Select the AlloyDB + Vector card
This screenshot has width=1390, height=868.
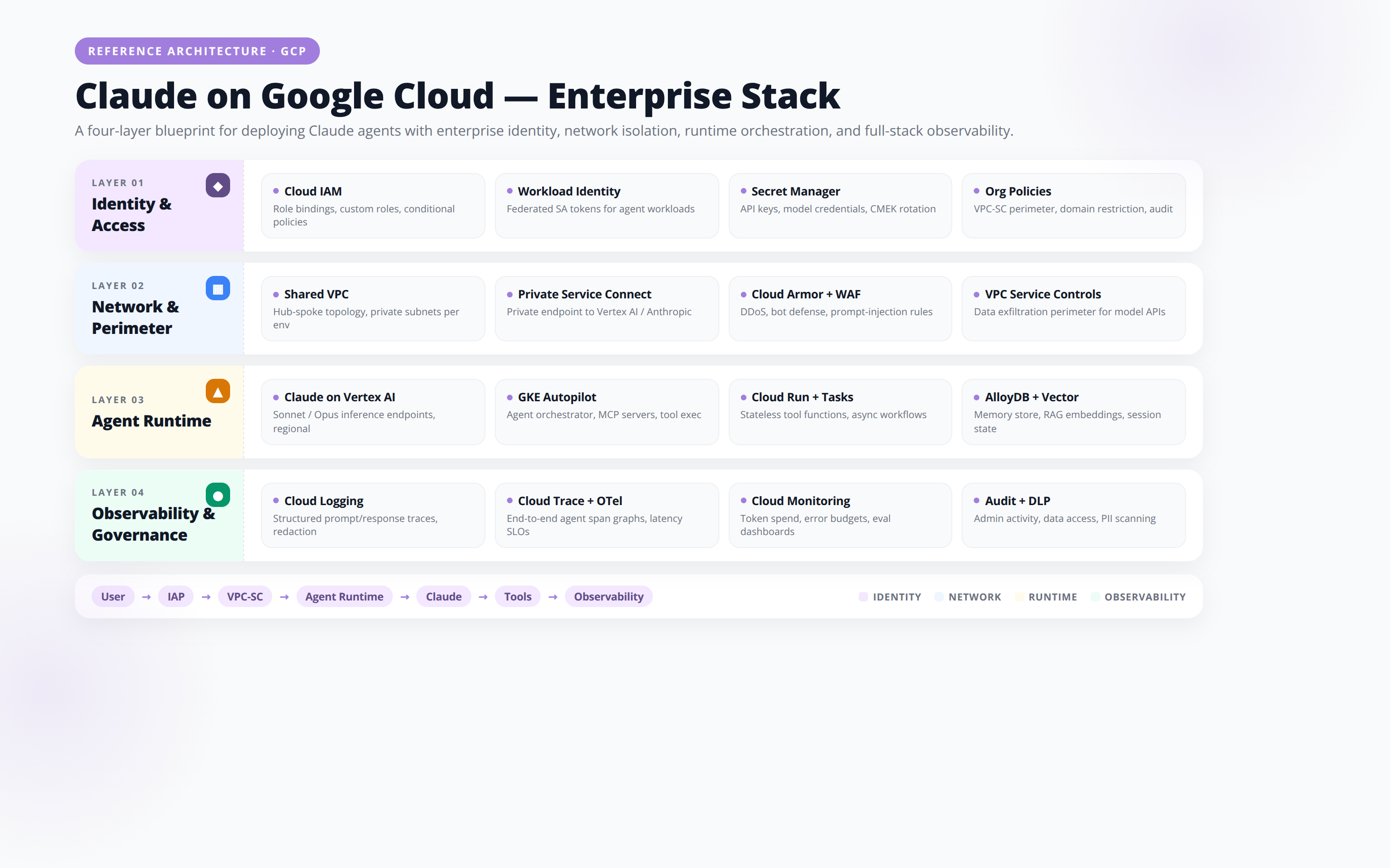coord(1074,412)
